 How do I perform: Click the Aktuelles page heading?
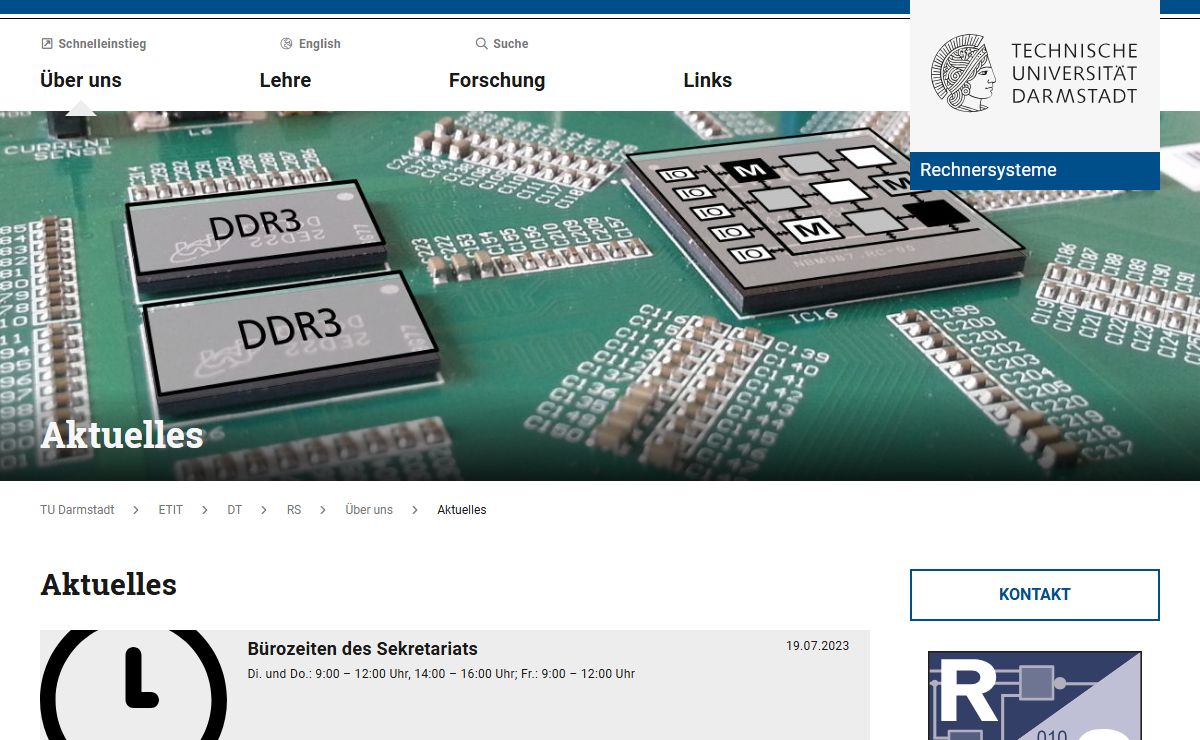click(x=109, y=584)
